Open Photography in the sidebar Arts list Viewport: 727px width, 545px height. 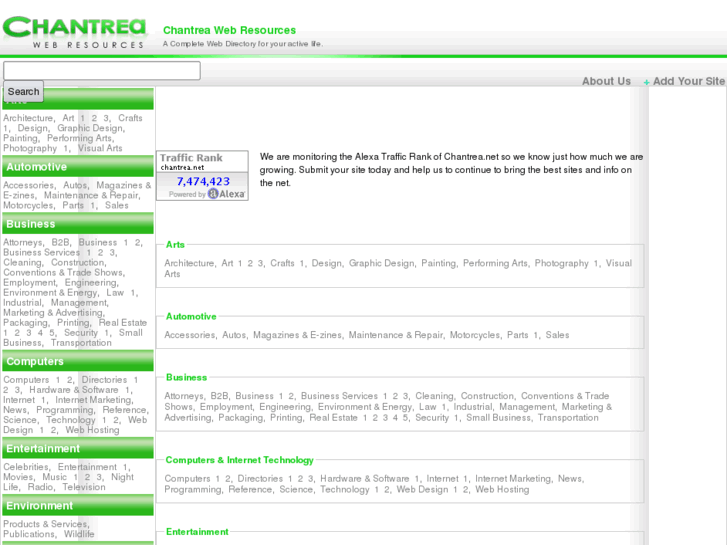click(x=30, y=148)
